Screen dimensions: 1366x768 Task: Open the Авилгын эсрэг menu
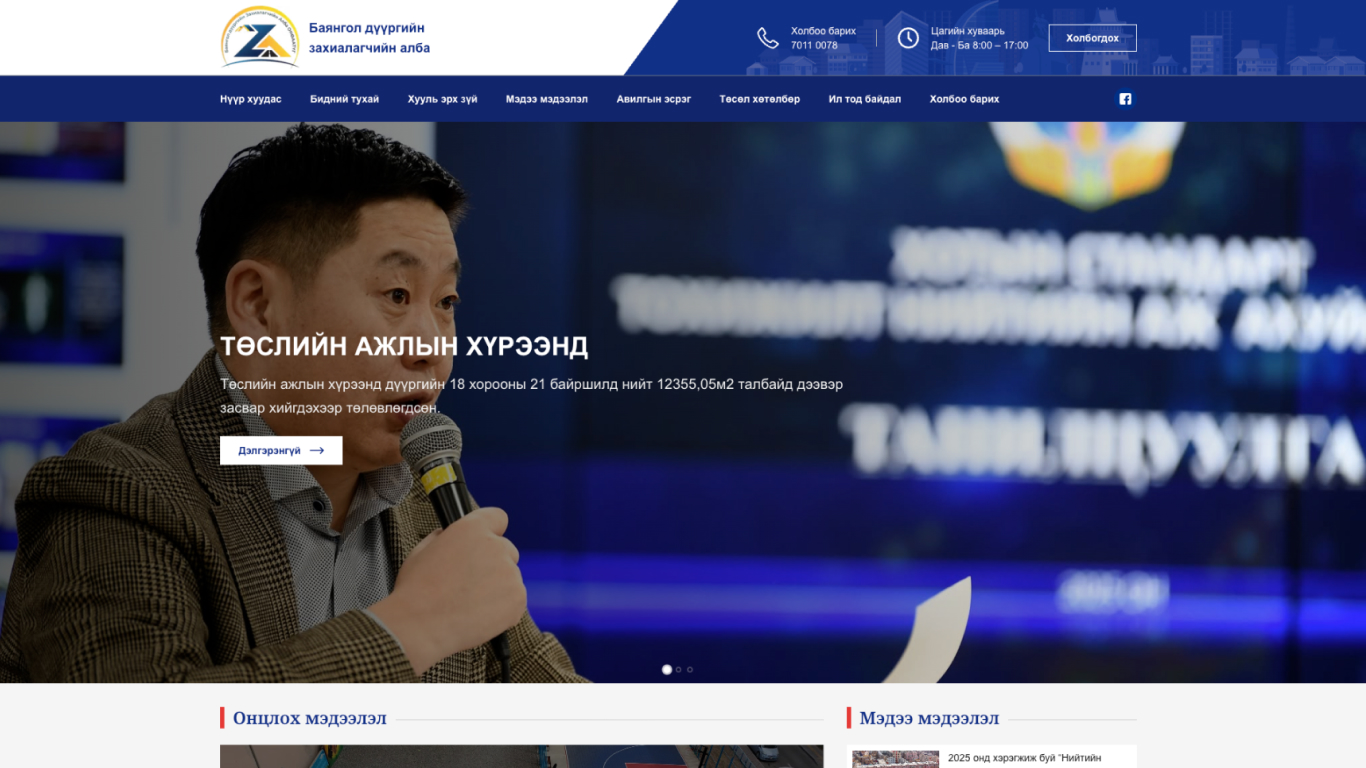click(654, 99)
